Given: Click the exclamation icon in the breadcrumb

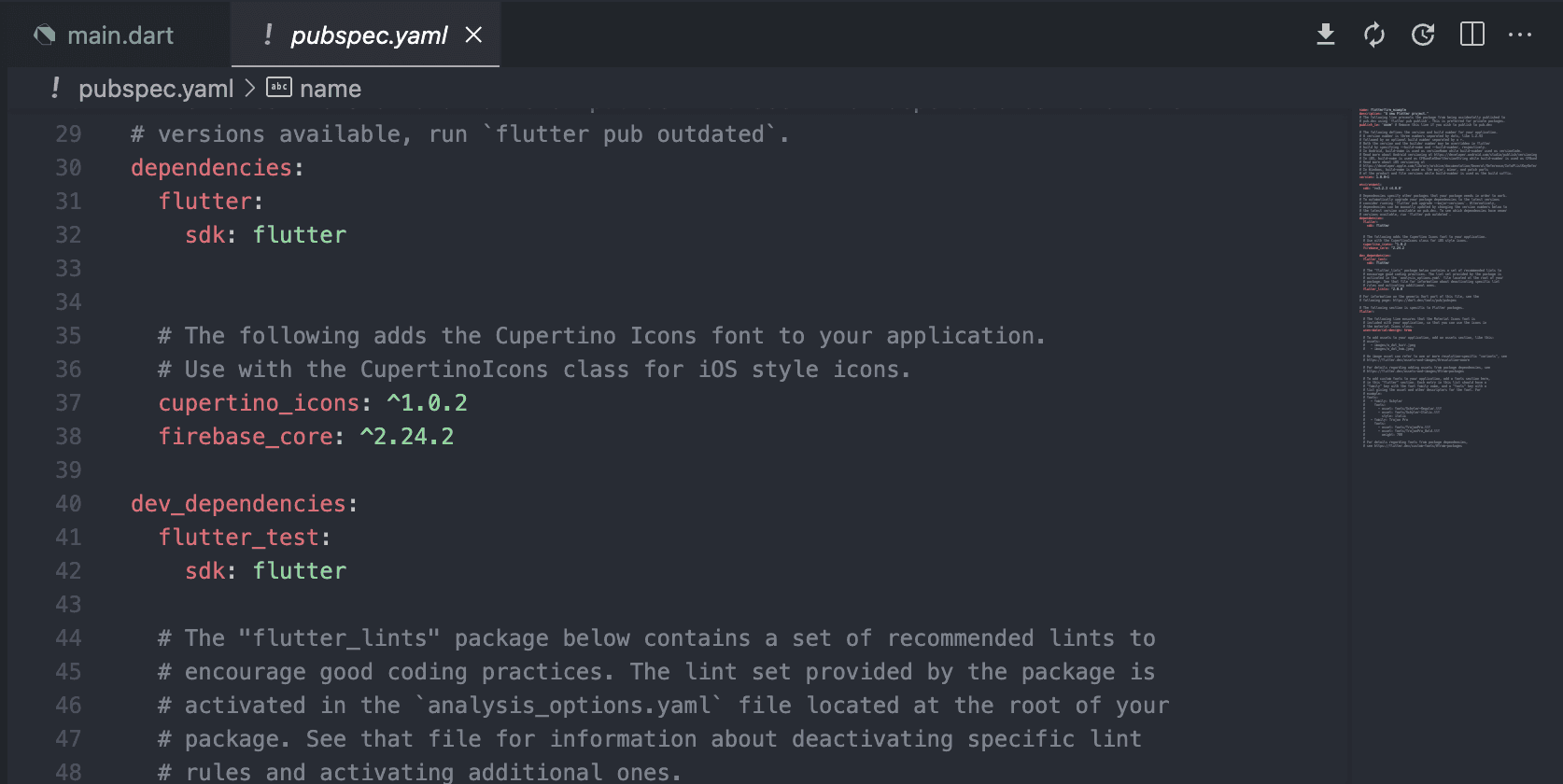Looking at the screenshot, I should 56,88.
